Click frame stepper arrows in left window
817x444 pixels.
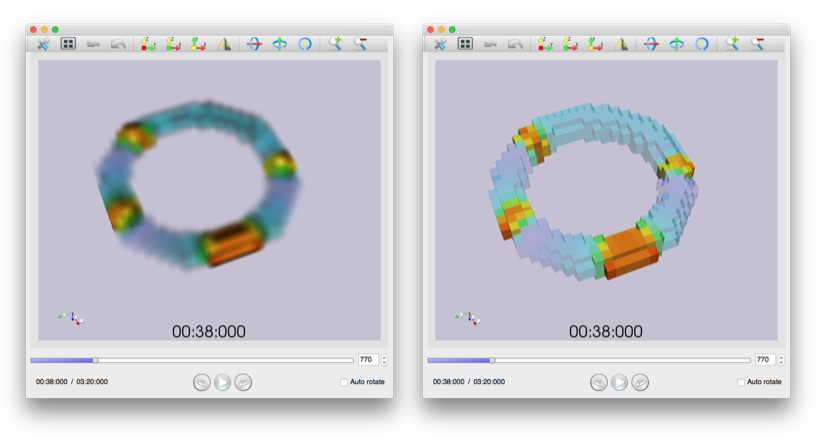384,360
